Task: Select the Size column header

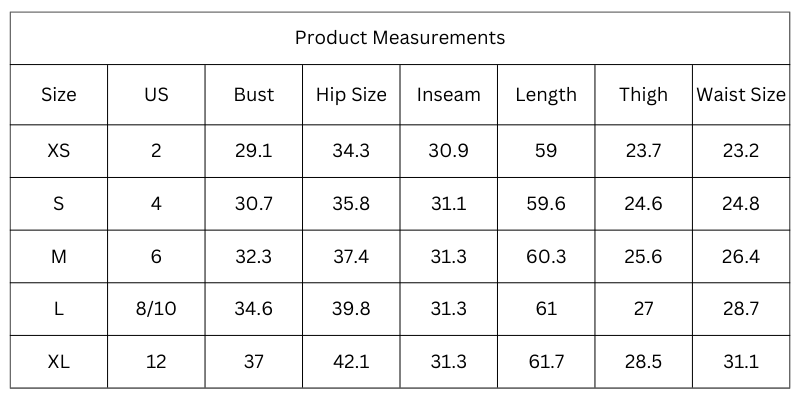Action: (58, 95)
